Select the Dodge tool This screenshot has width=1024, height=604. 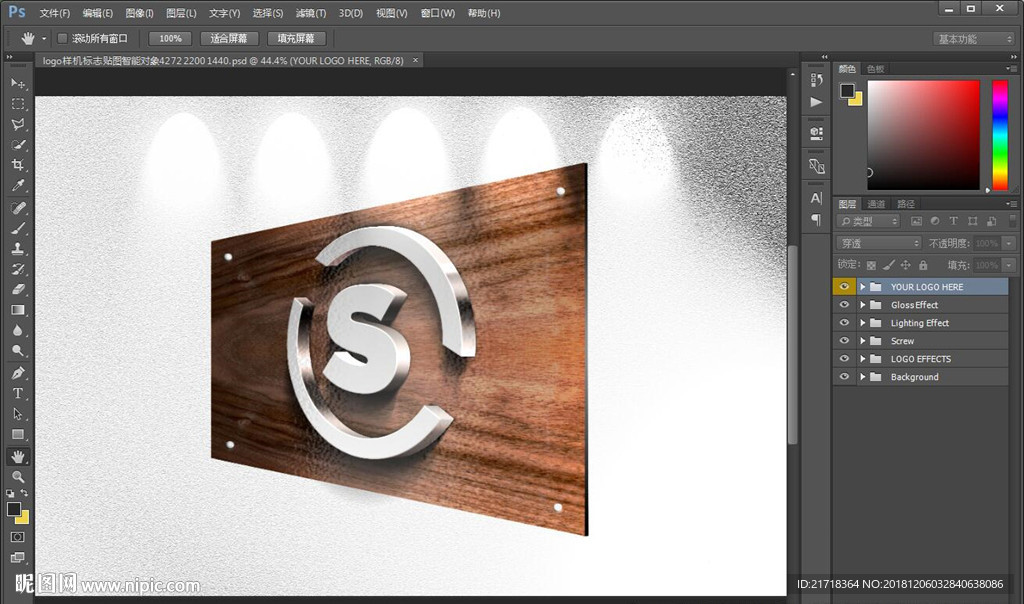pos(18,351)
